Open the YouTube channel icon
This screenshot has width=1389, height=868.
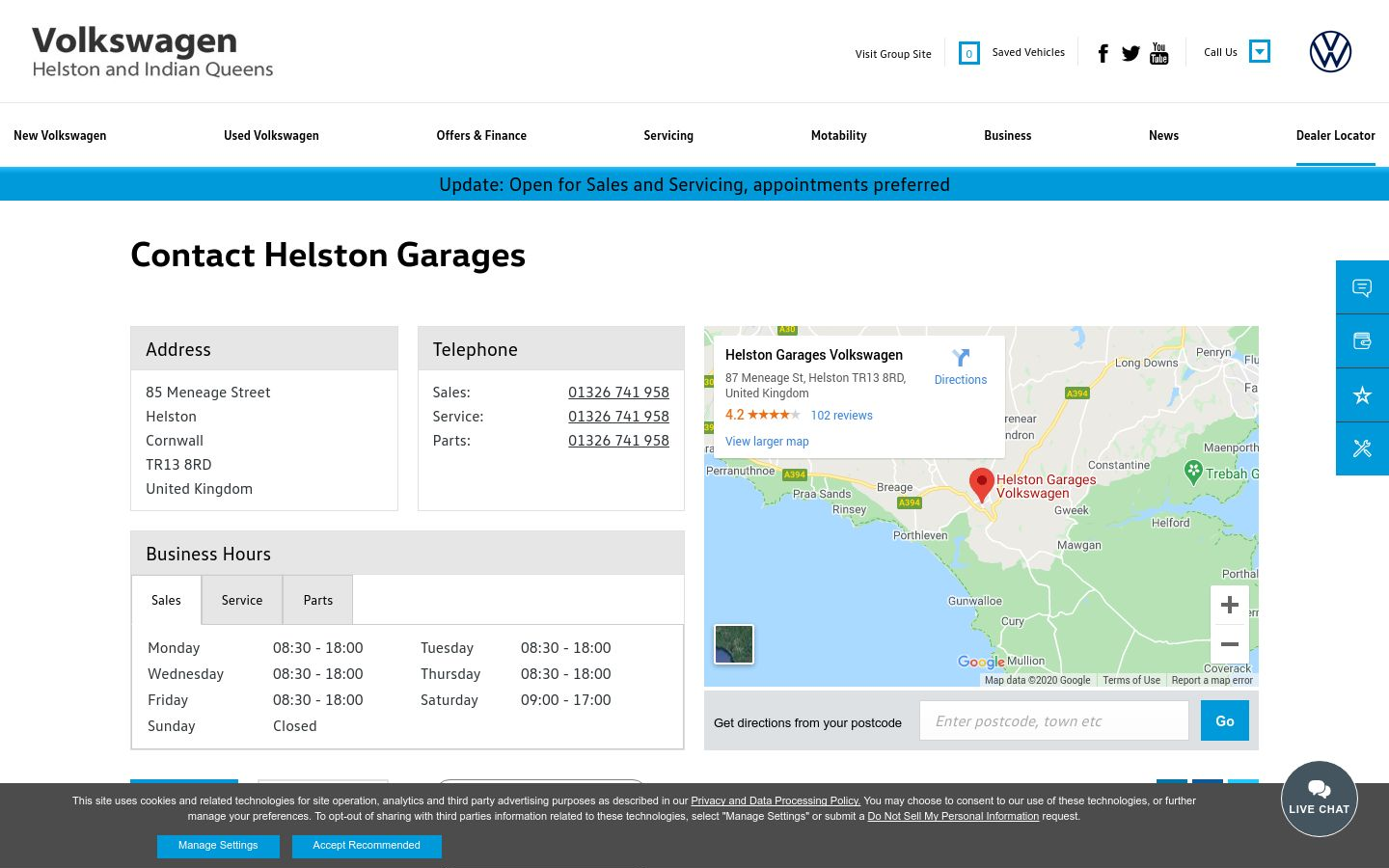point(1159,53)
